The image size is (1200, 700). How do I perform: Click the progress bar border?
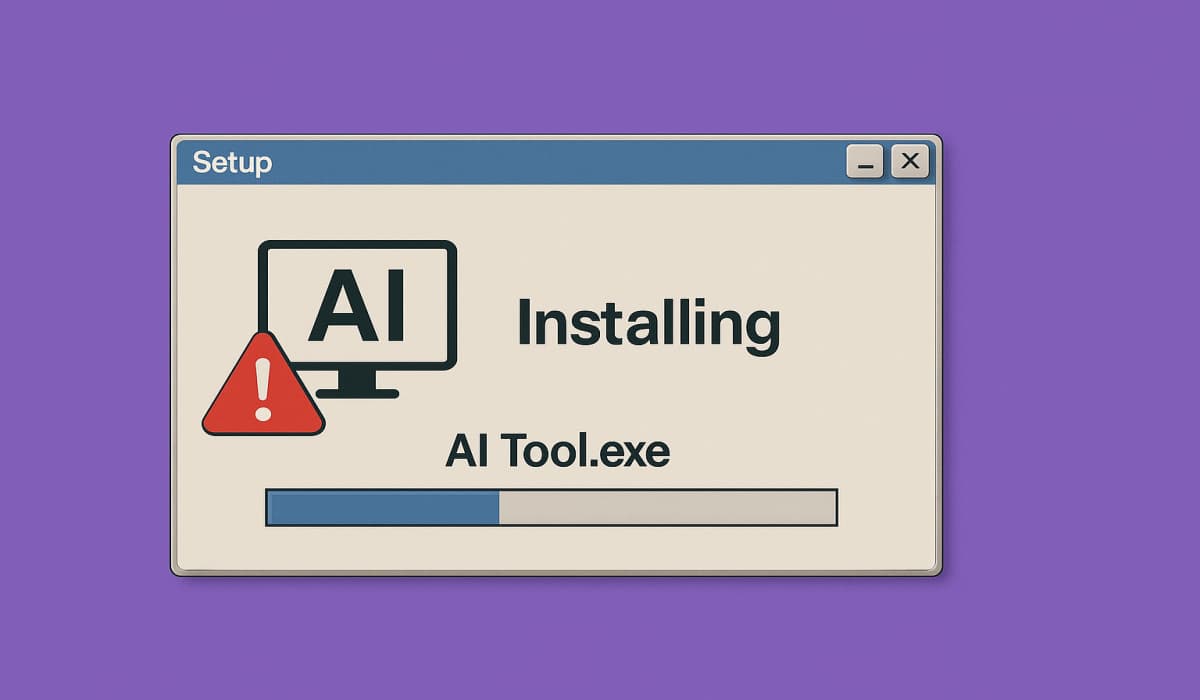tap(550, 490)
